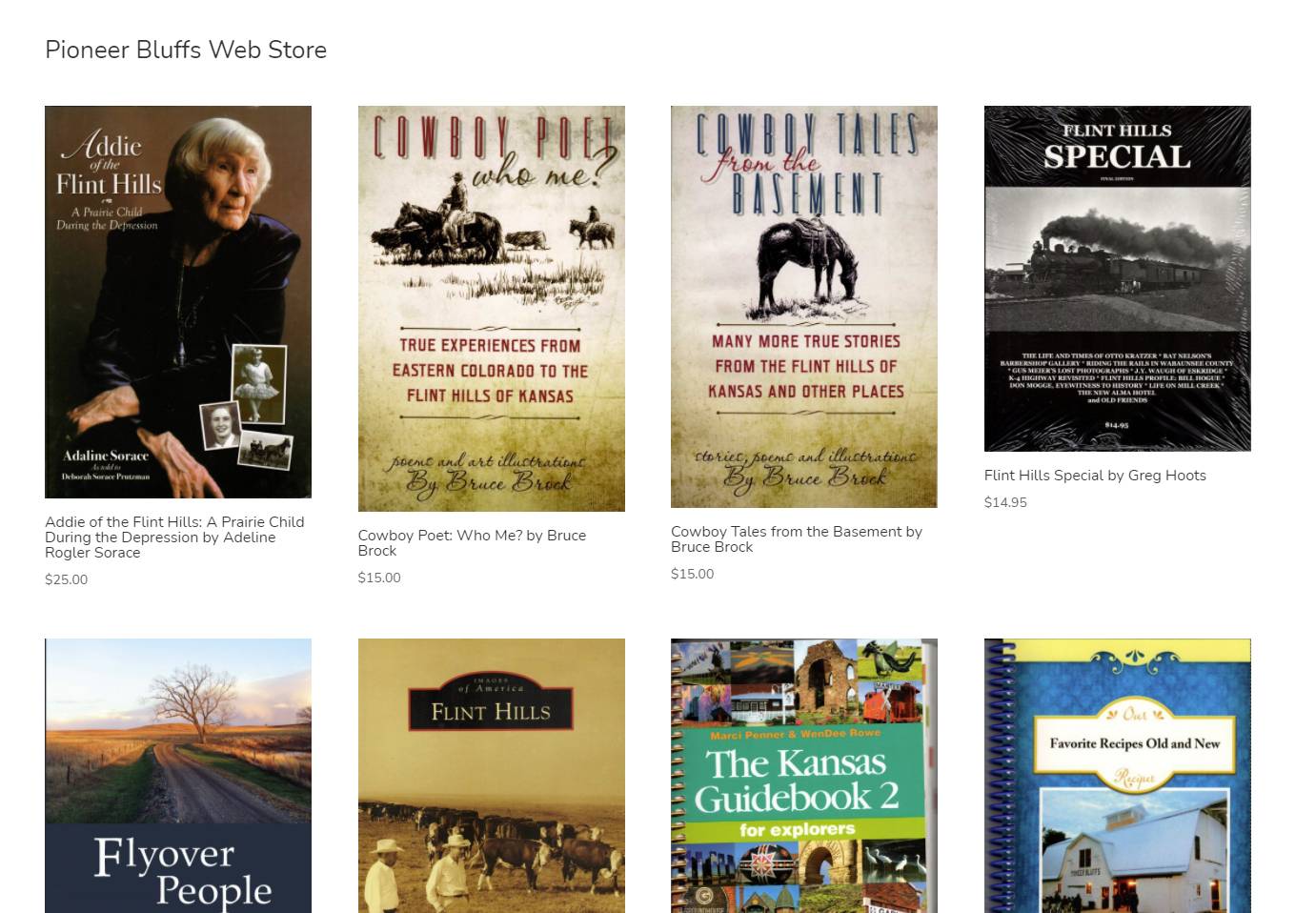Follow the Cowboy Tales from the Basement title link

[x=797, y=539]
